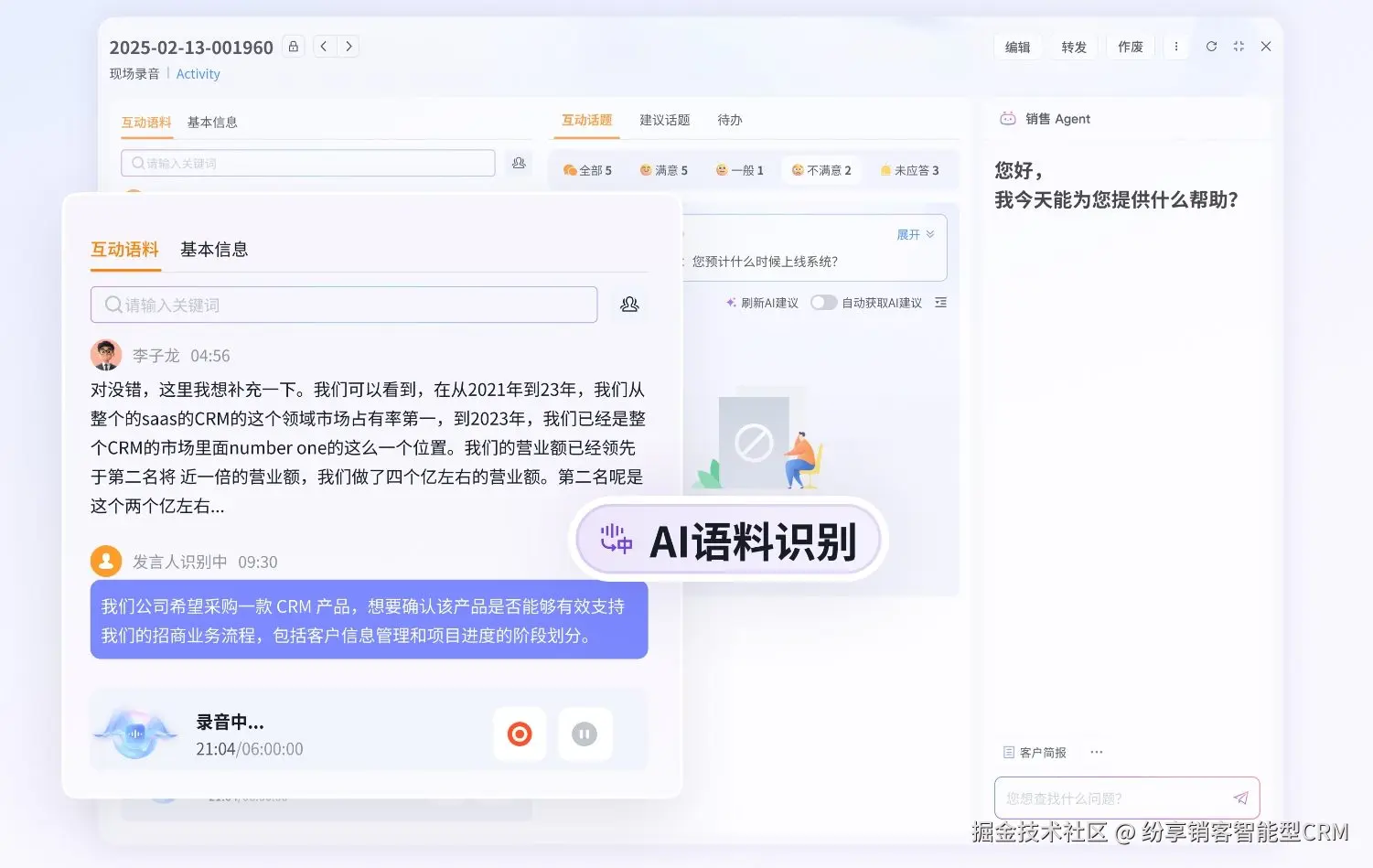Open the three-dot more actions menu
The width and height of the screenshot is (1373, 868).
pyautogui.click(x=1176, y=47)
